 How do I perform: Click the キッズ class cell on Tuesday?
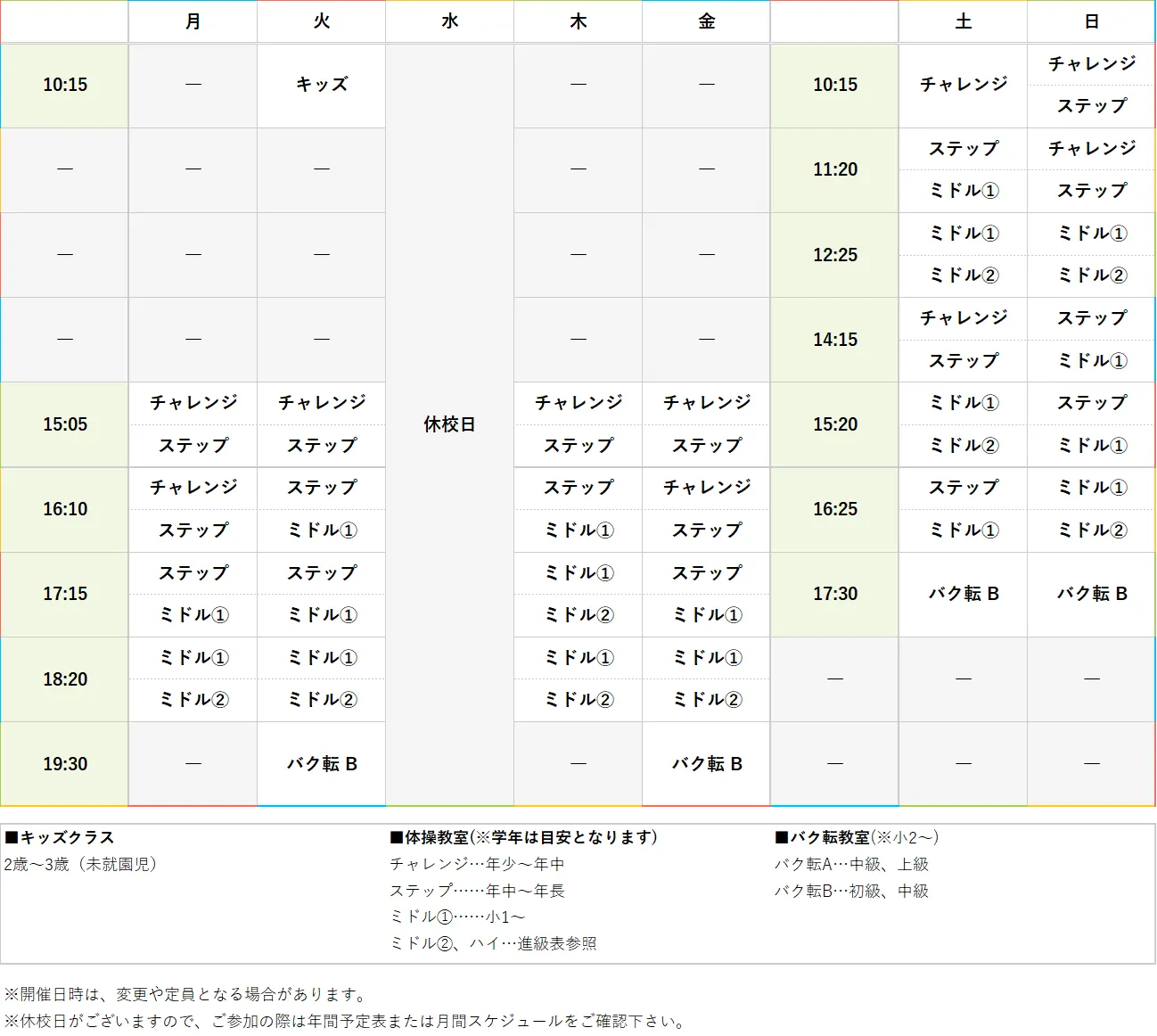click(x=320, y=86)
